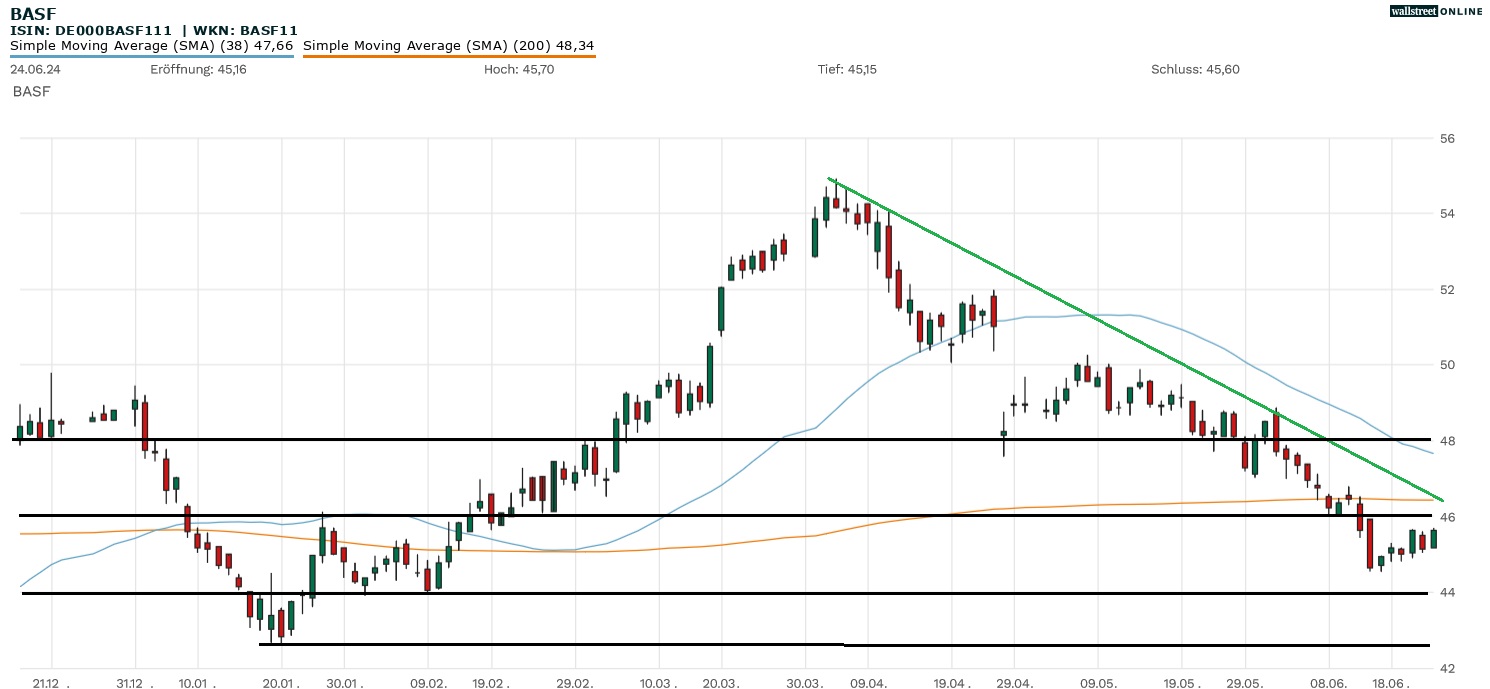Click the 18.06. date on the time axis
The height and width of the screenshot is (689, 1490).
coord(1391,682)
